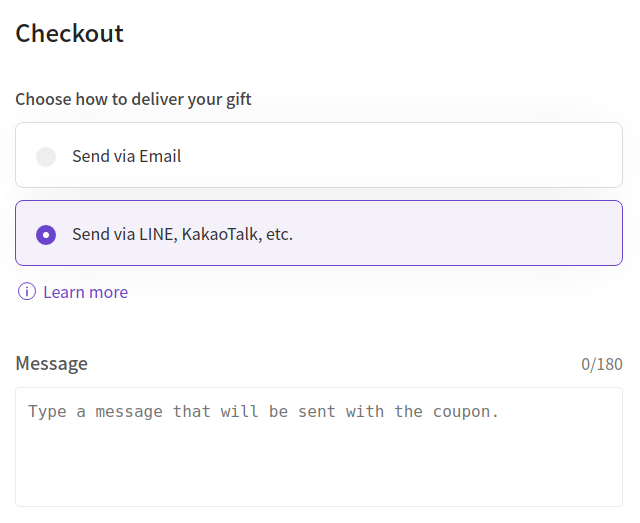The image size is (640, 523).
Task: Click the Send via Email option card
Action: point(319,155)
